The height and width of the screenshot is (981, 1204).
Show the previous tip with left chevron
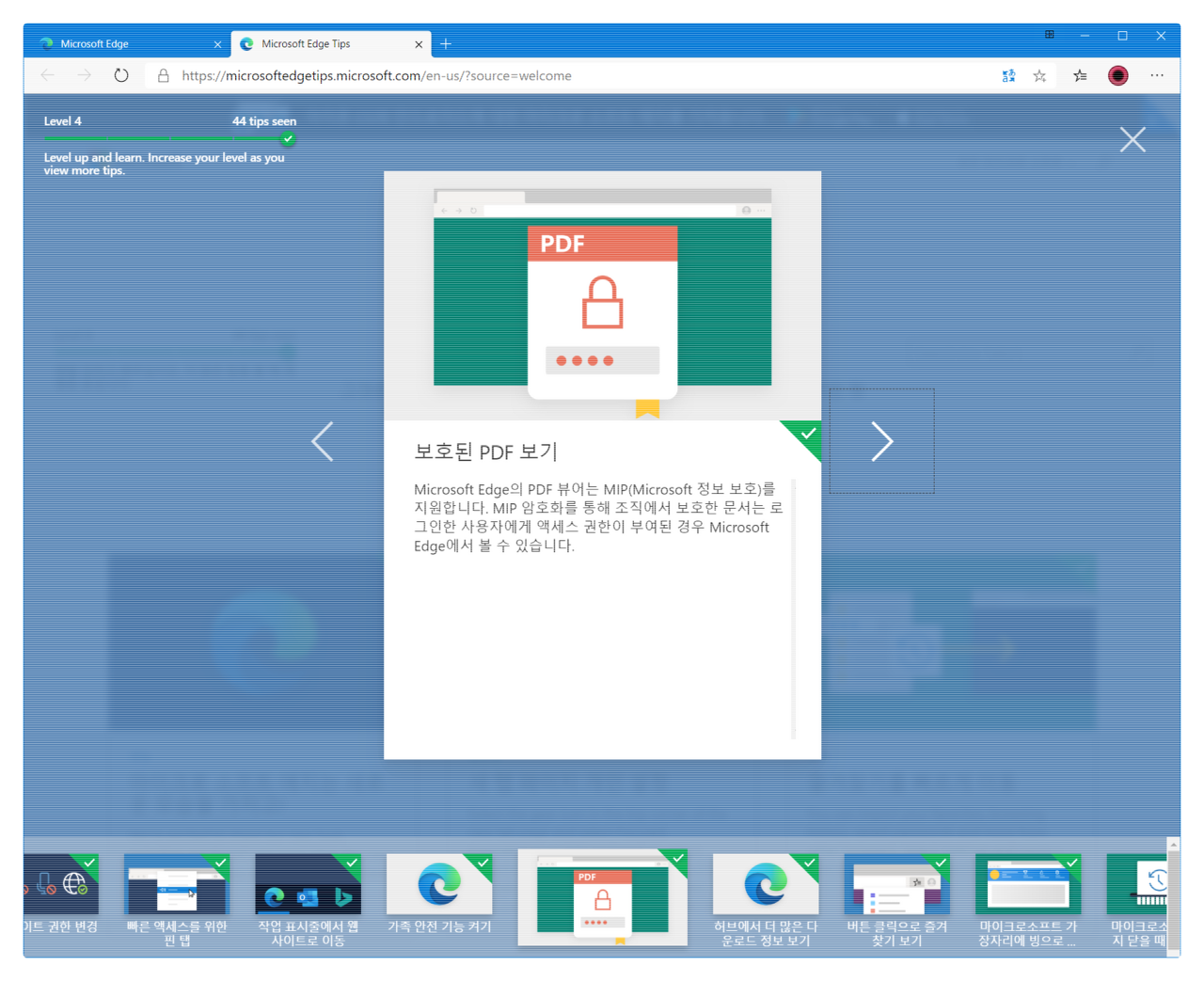coord(323,441)
